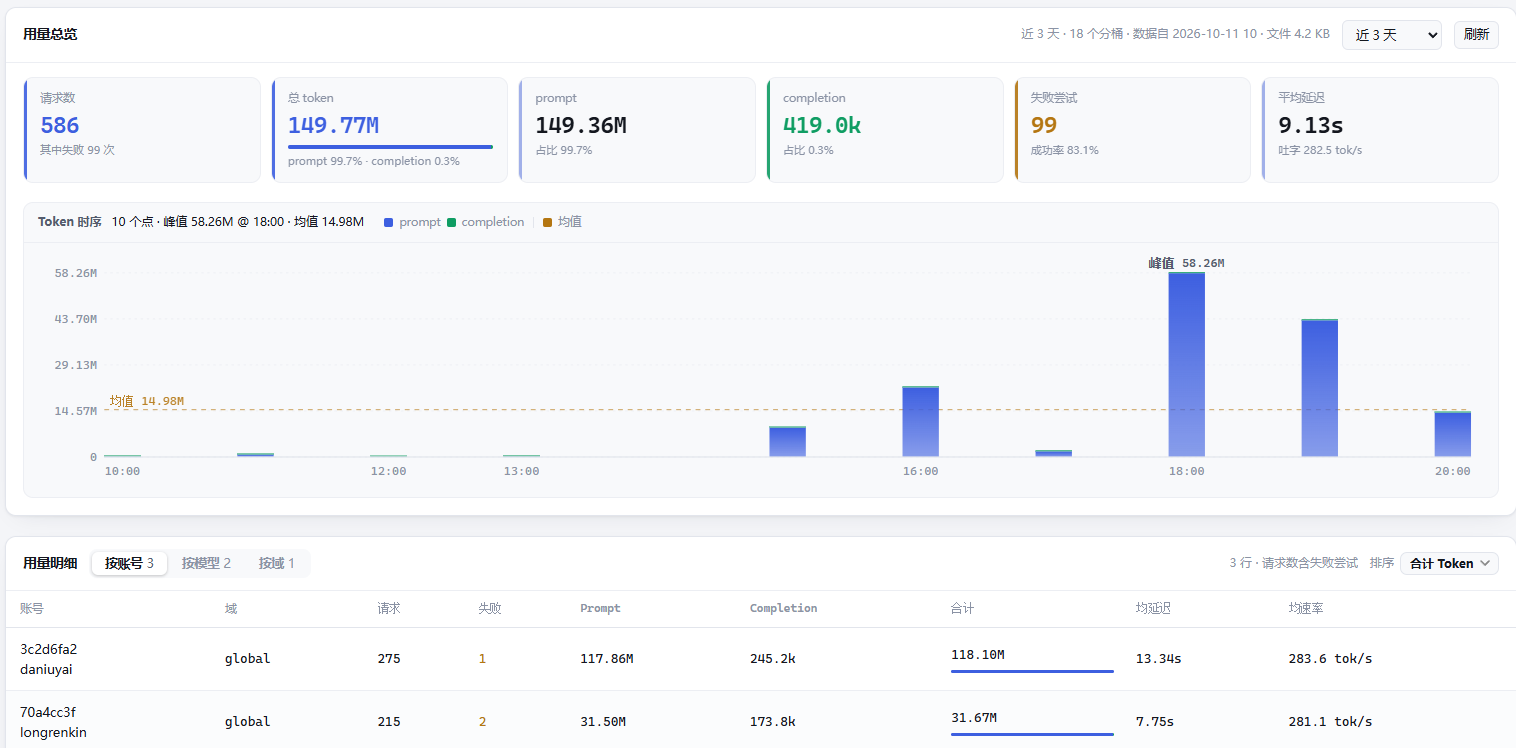Image resolution: width=1516 pixels, height=748 pixels.
Task: Click the 总 token card progress bar
Action: (x=390, y=147)
